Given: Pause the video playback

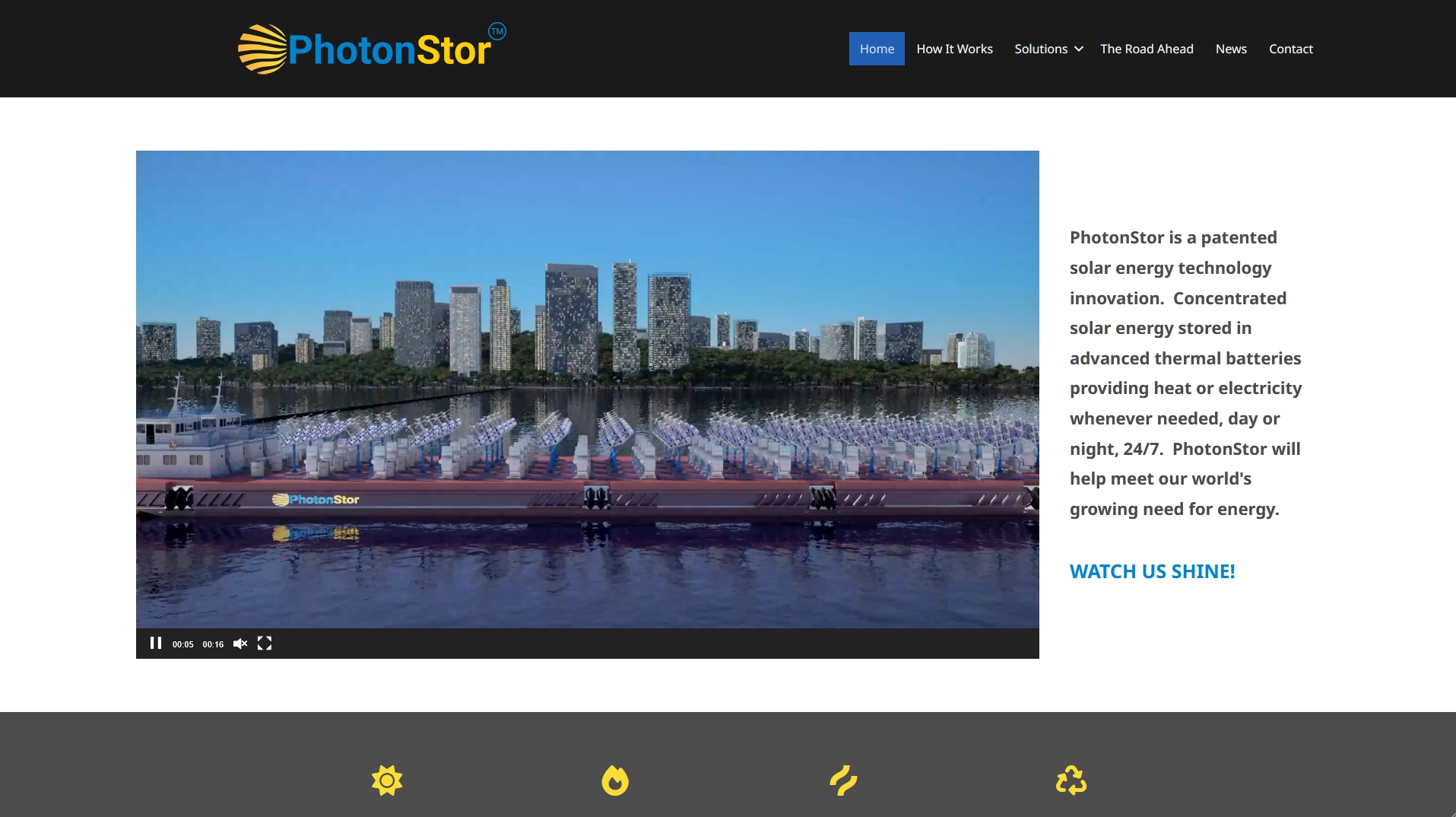Looking at the screenshot, I should point(156,644).
